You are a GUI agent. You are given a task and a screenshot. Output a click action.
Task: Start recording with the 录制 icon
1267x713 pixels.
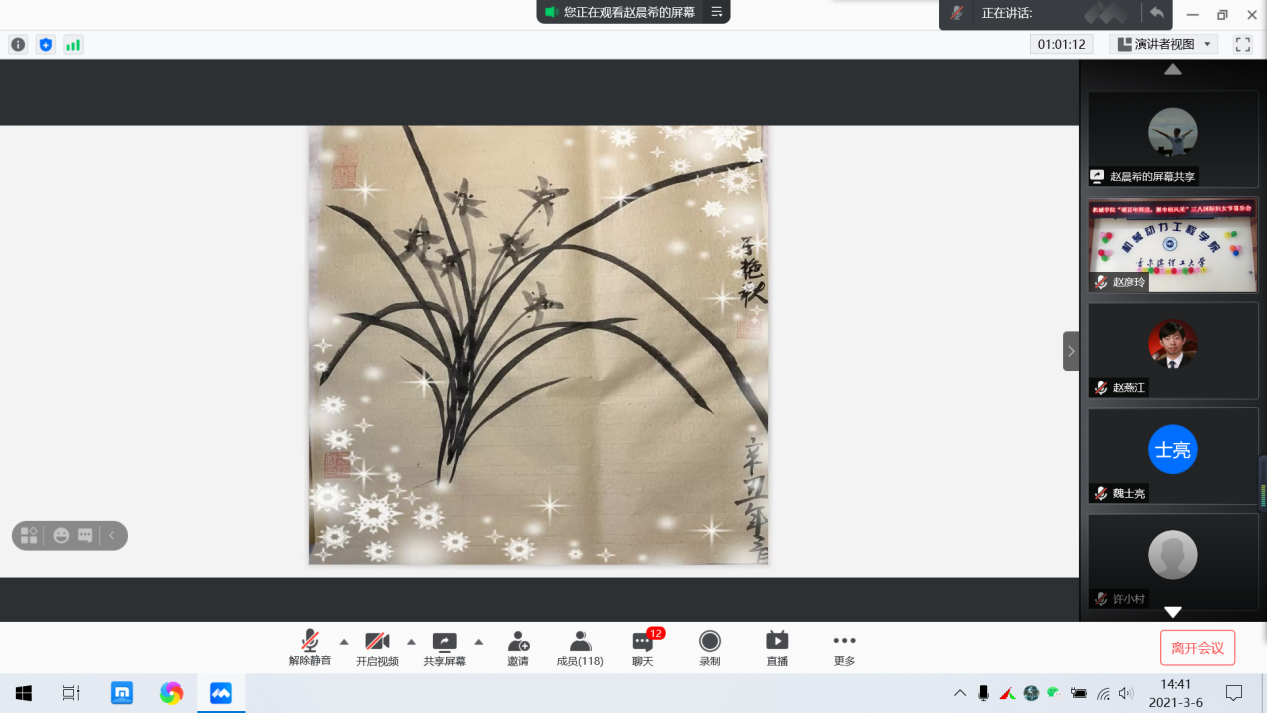coord(709,647)
